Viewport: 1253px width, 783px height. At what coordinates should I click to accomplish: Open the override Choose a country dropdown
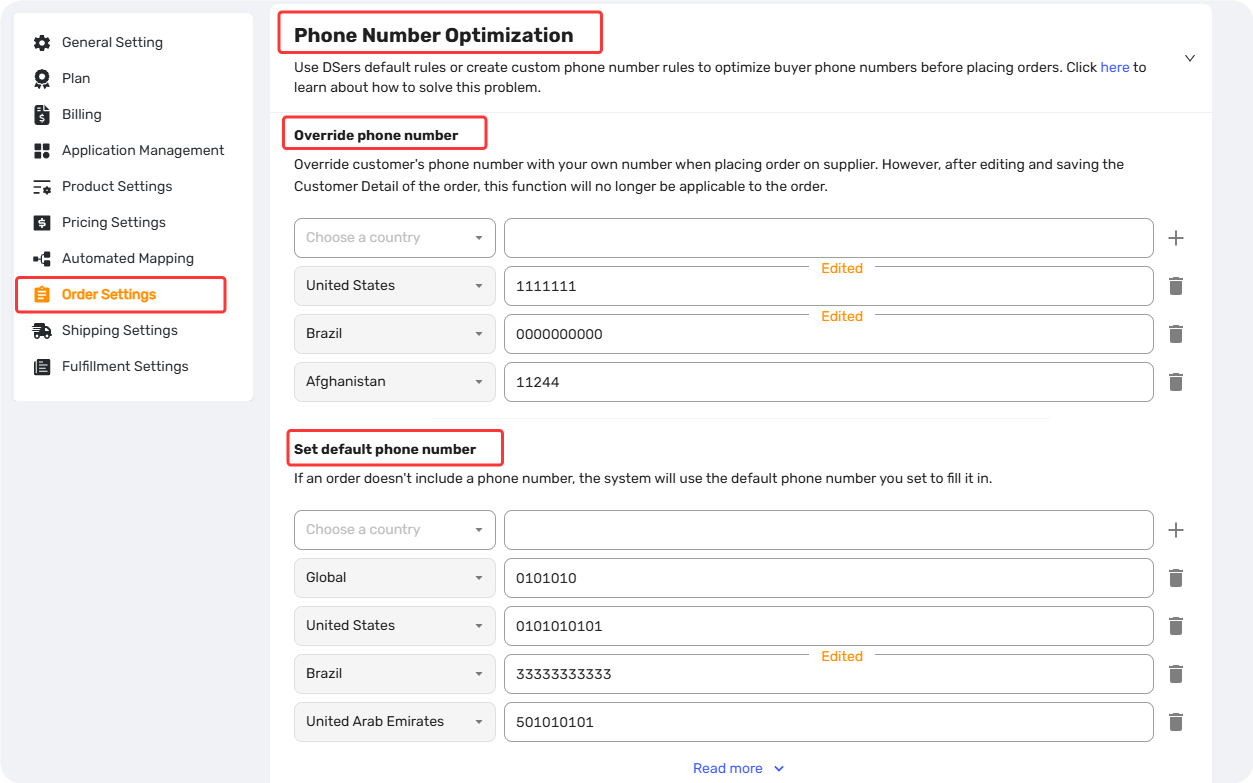pyautogui.click(x=395, y=238)
